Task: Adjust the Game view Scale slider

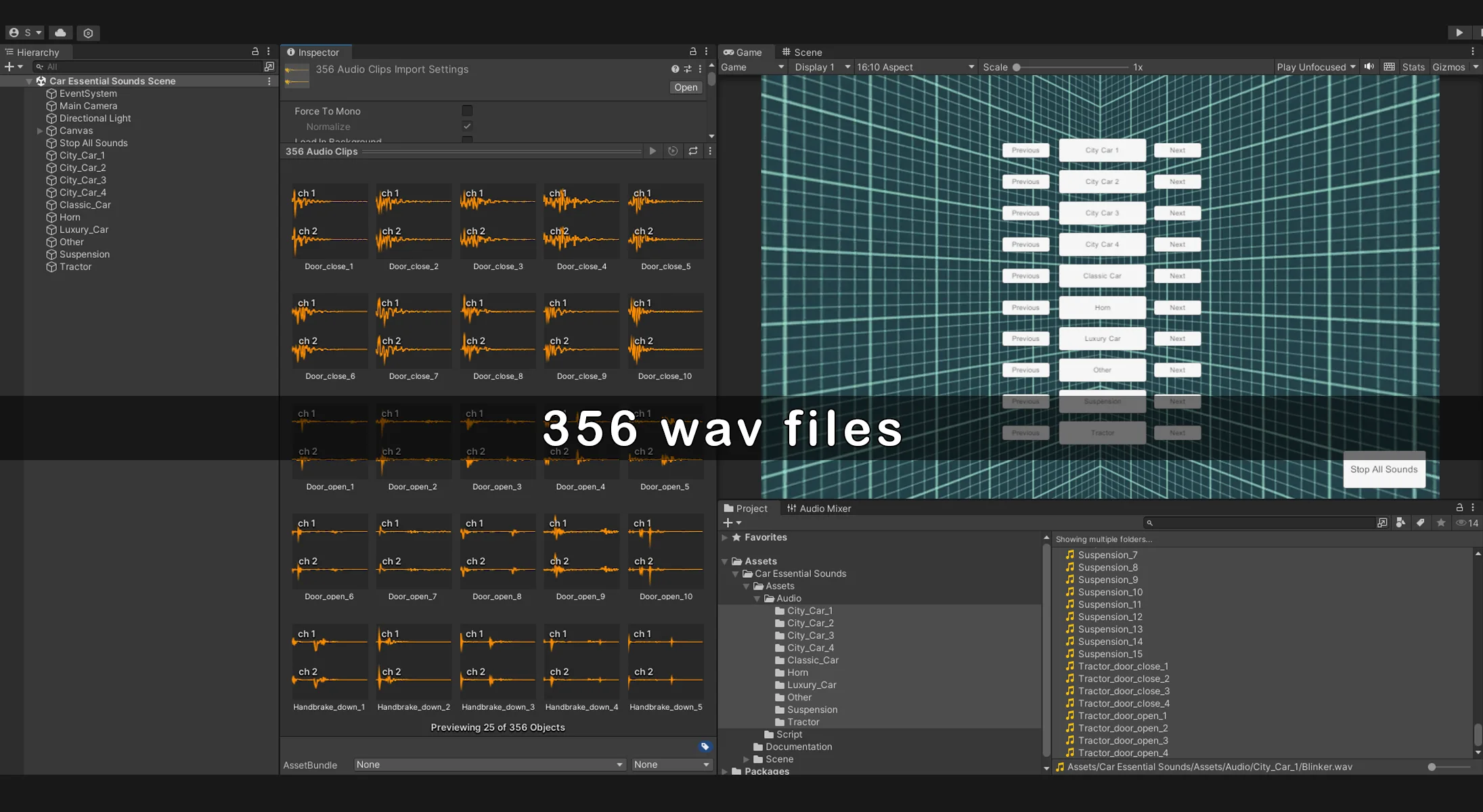Action: (1017, 67)
